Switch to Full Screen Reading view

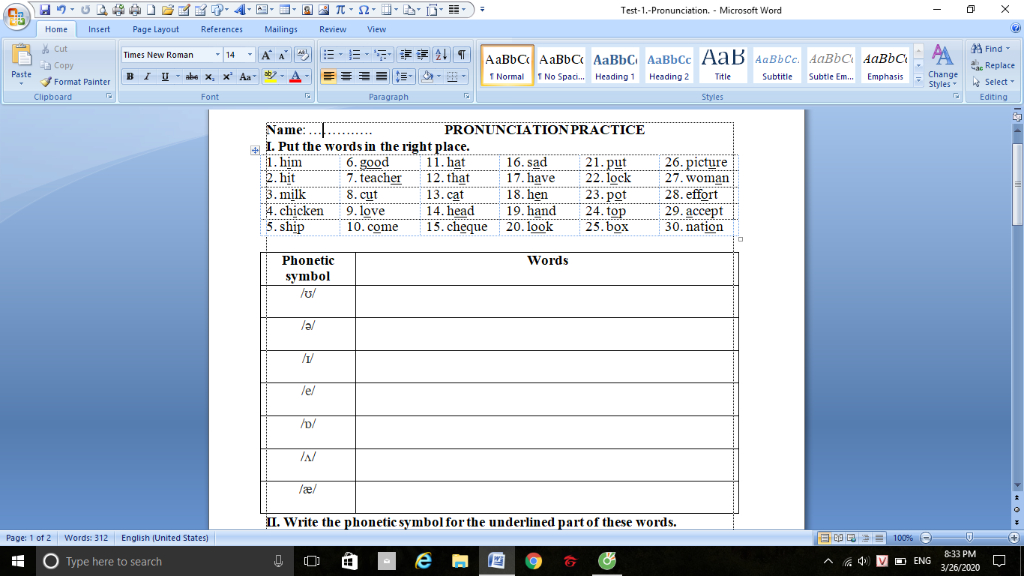pyautogui.click(x=838, y=538)
